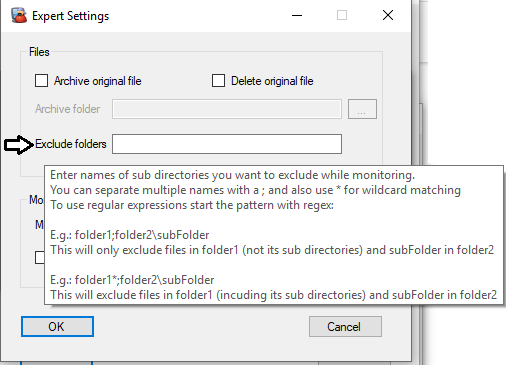Open the Archive folder browse button (...)
This screenshot has width=506, height=365.
(362, 109)
